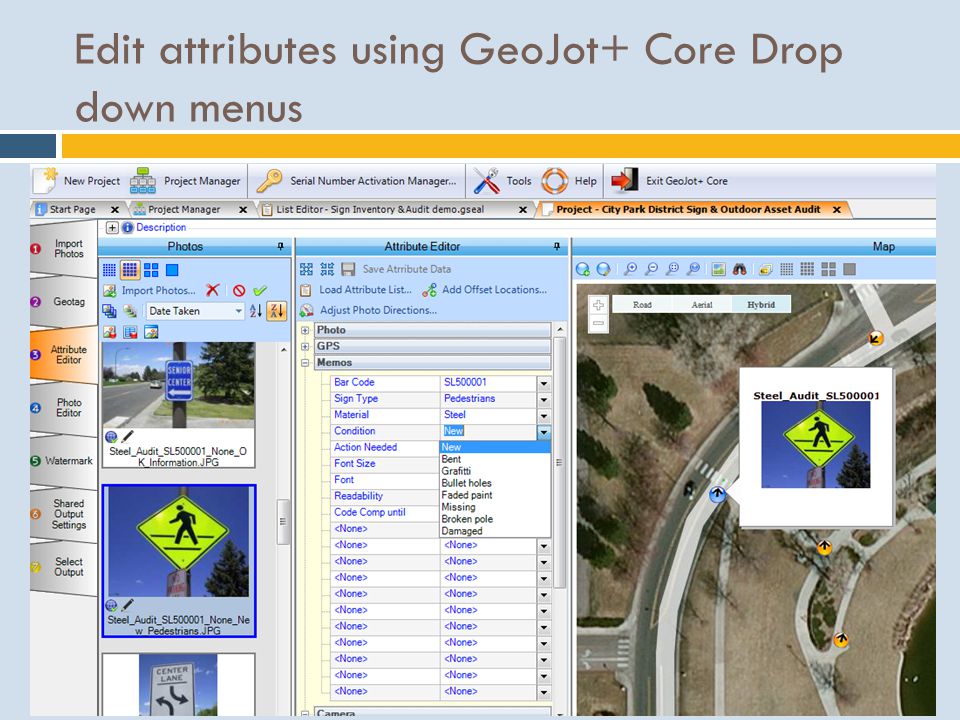Click the map plus zoom button
The width and height of the screenshot is (960, 720).
tap(598, 305)
